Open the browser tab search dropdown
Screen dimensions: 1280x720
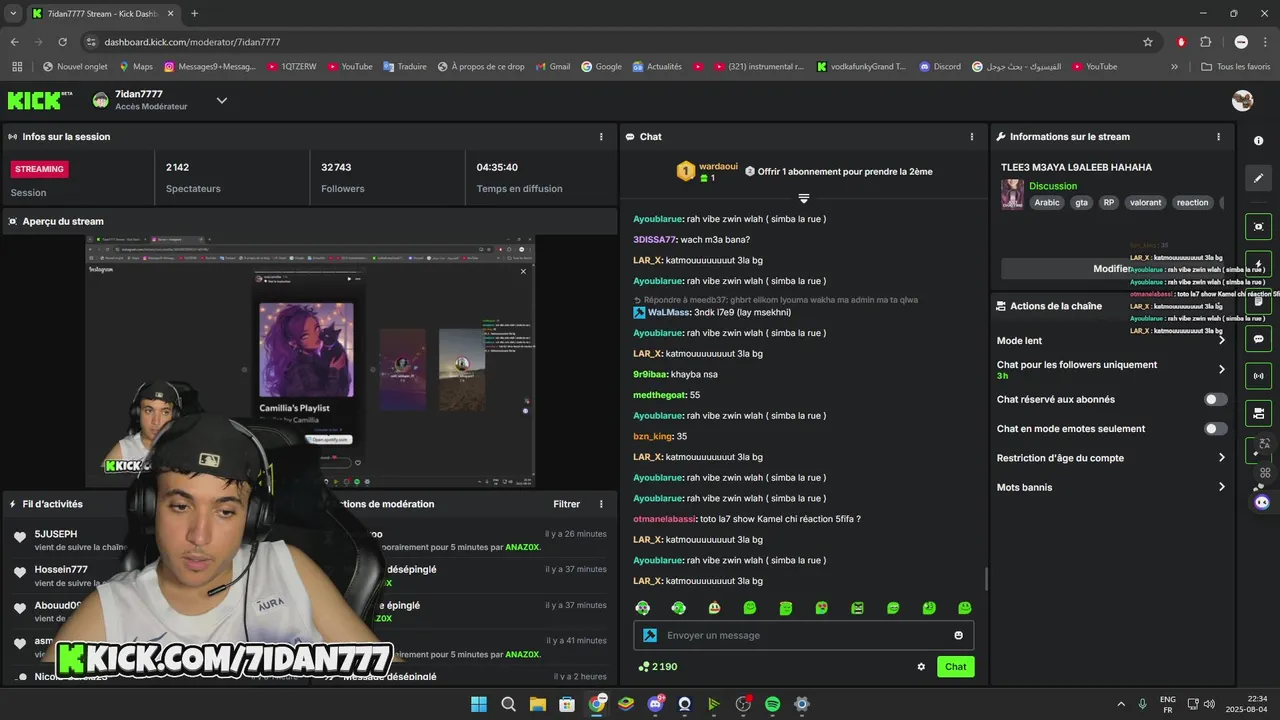click(x=13, y=14)
